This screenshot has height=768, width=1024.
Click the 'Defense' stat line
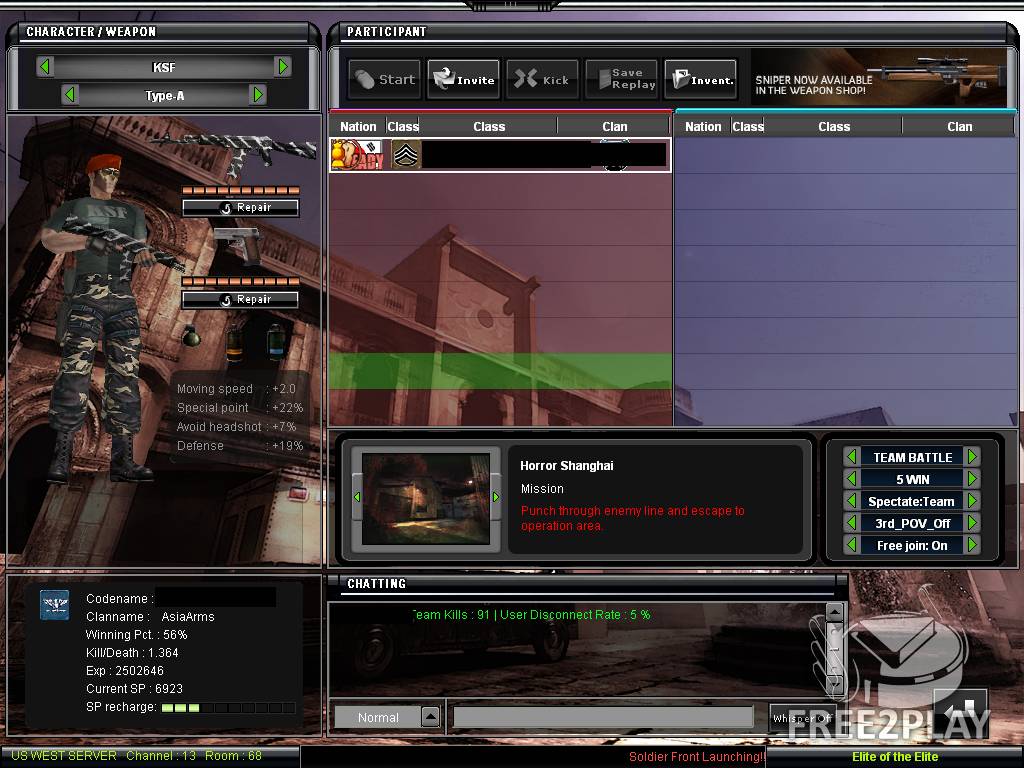240,445
